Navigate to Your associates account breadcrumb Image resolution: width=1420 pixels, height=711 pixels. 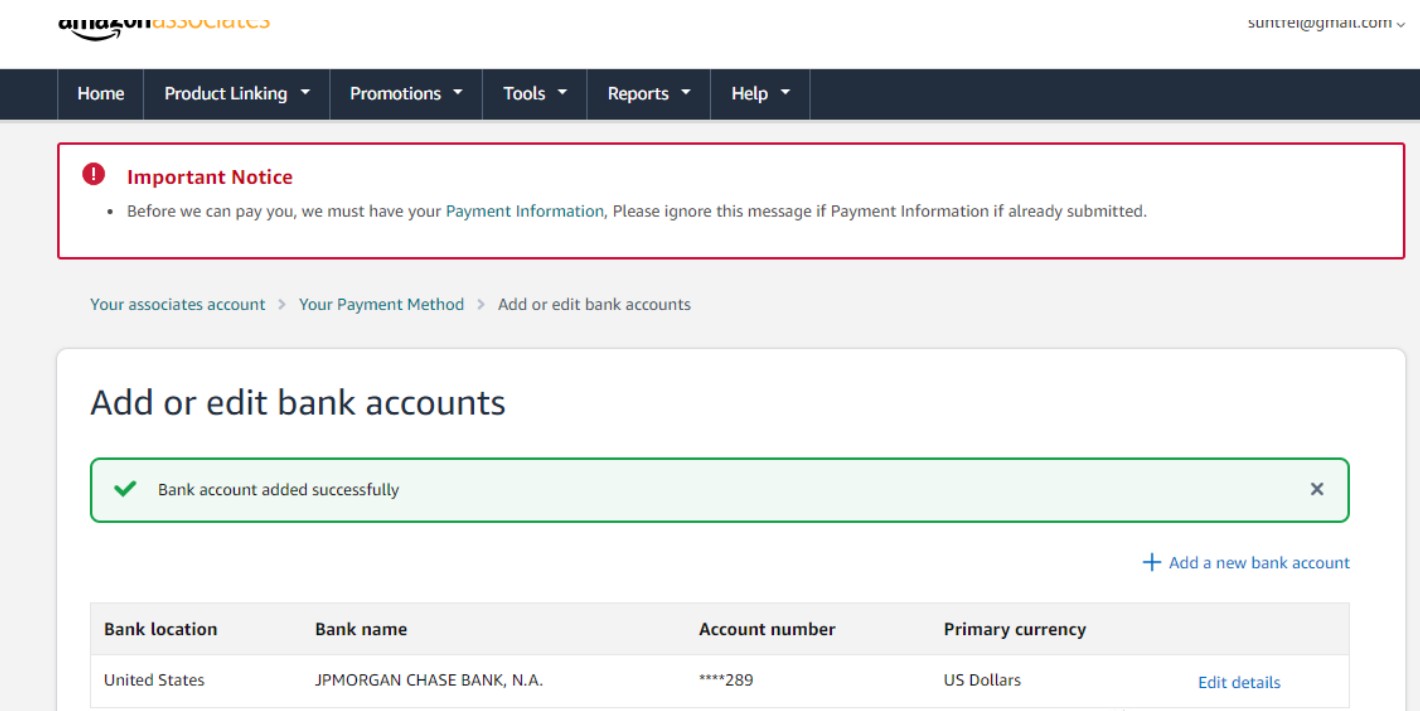click(x=178, y=304)
